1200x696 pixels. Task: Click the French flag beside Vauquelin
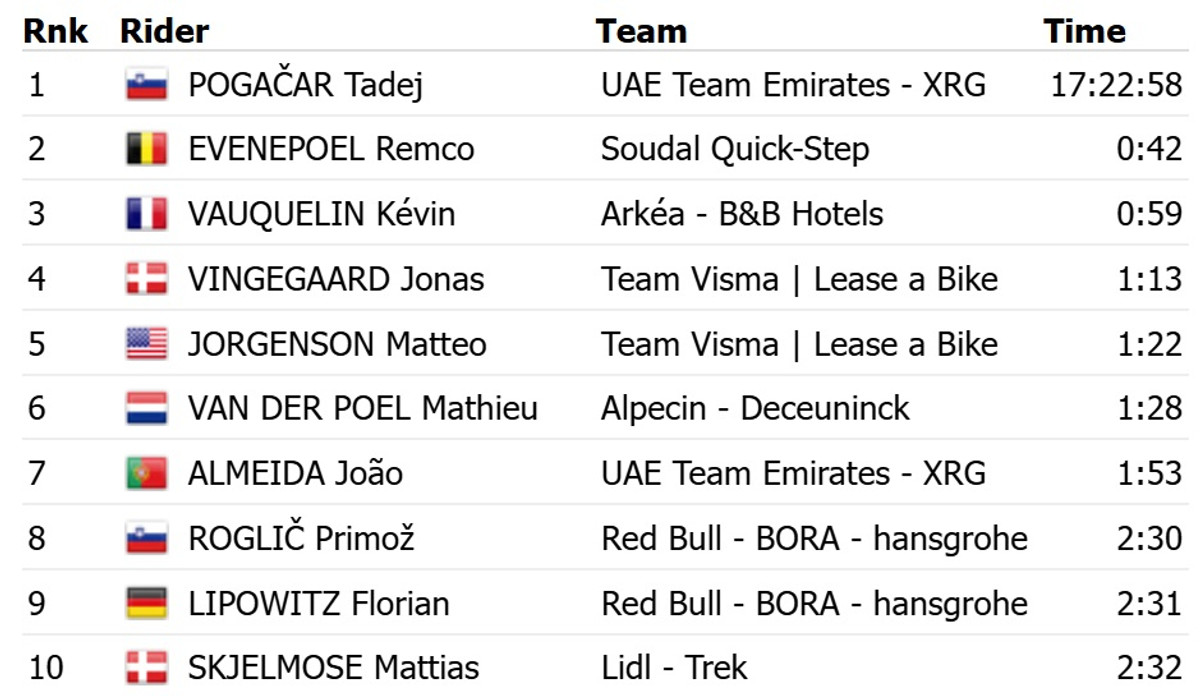(x=146, y=214)
